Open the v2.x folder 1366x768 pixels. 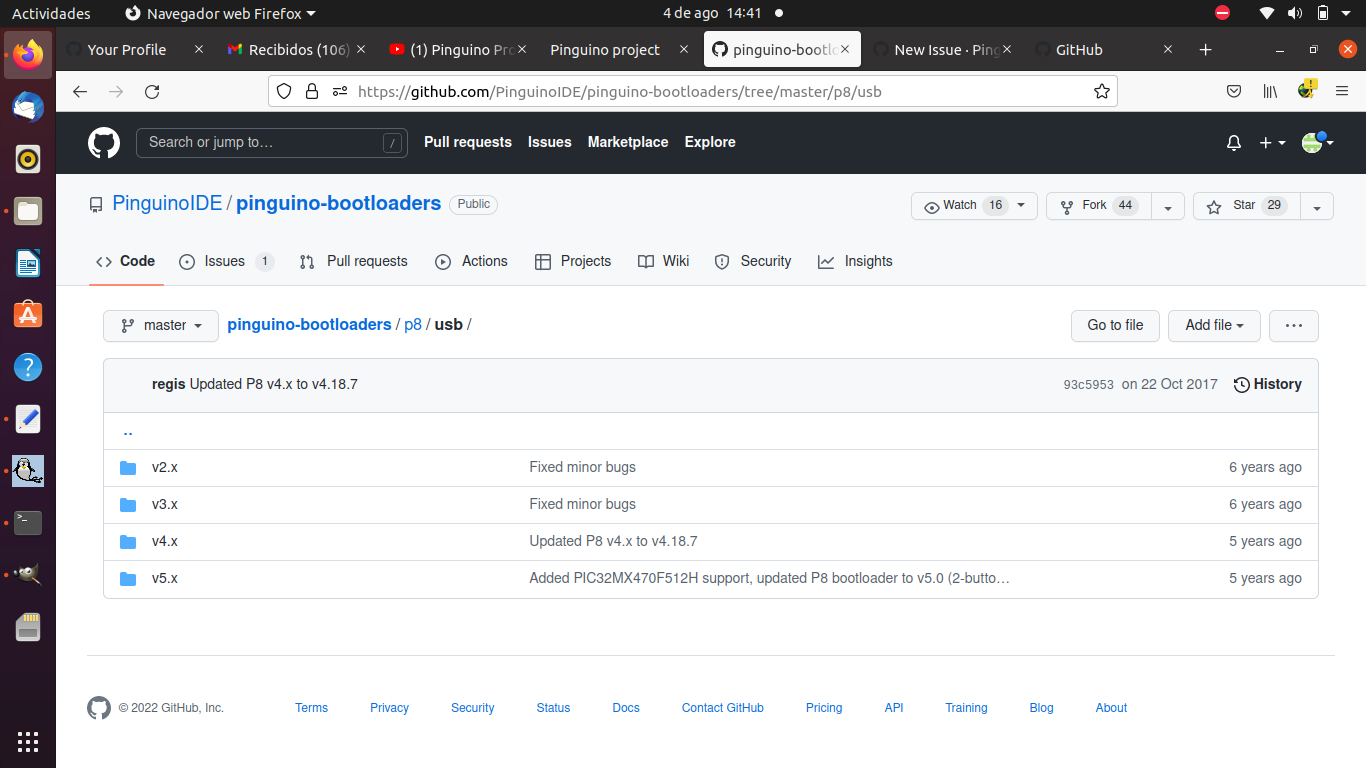165,467
